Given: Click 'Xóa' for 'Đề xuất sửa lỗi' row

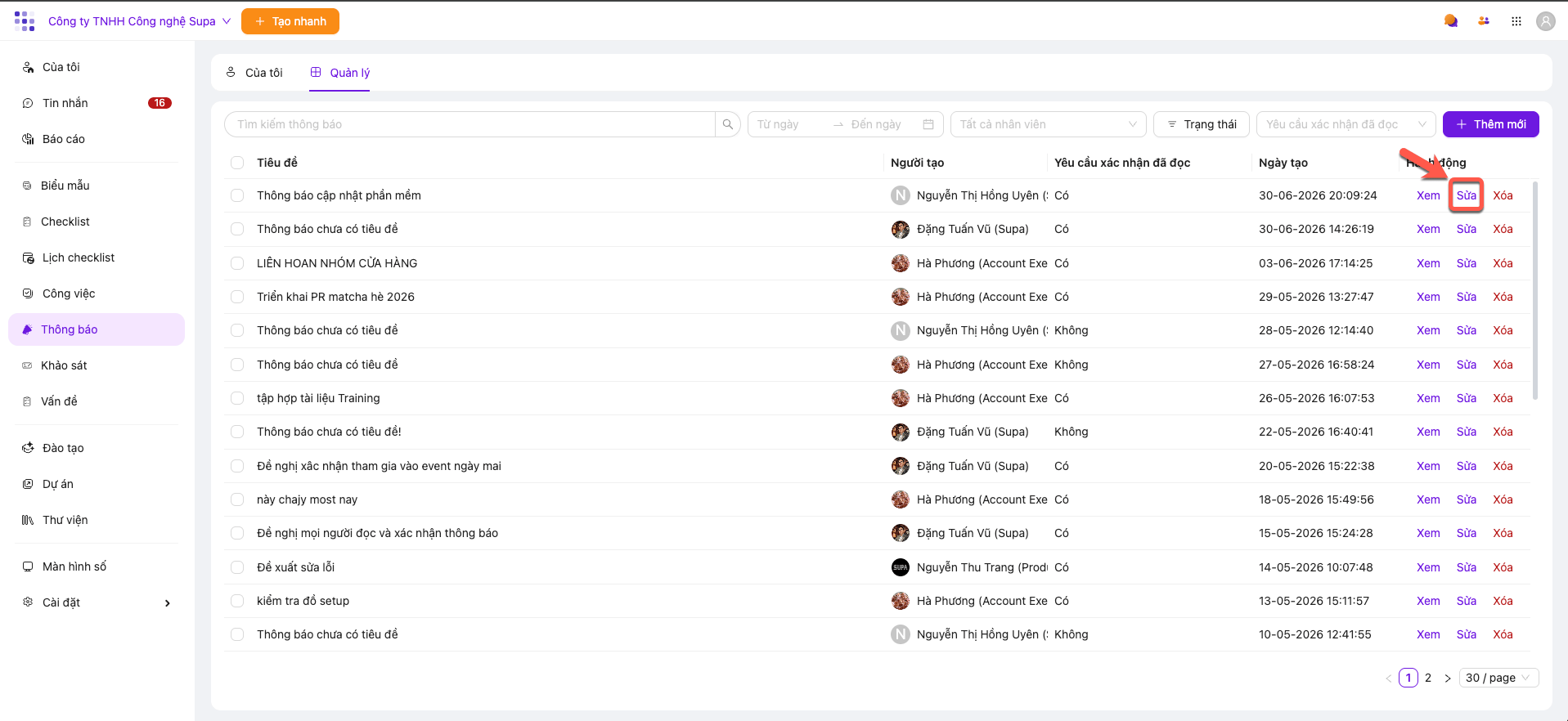Looking at the screenshot, I should (x=1503, y=567).
